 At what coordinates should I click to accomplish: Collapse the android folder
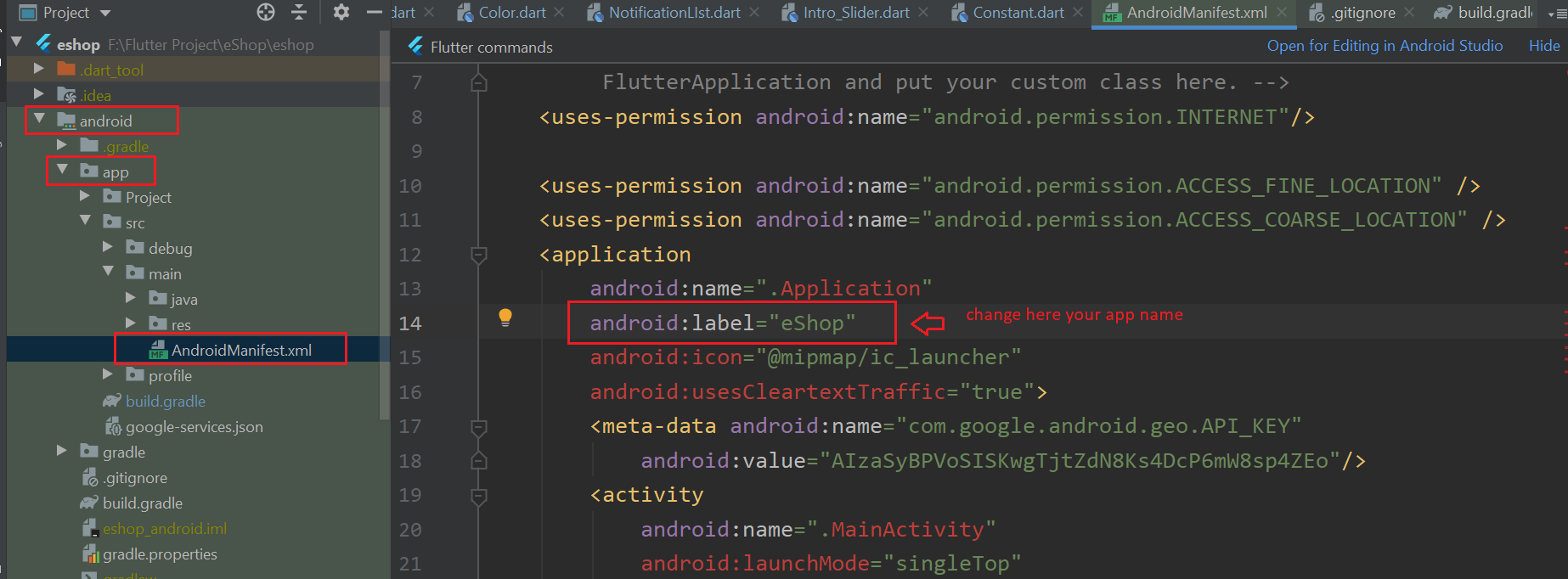click(39, 120)
